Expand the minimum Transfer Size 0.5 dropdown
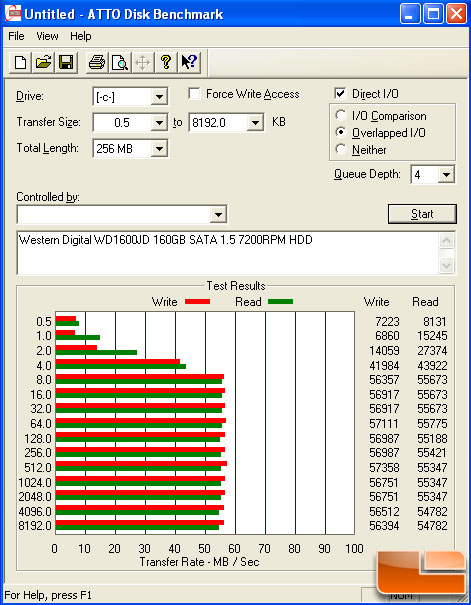This screenshot has width=471, height=605. (159, 123)
